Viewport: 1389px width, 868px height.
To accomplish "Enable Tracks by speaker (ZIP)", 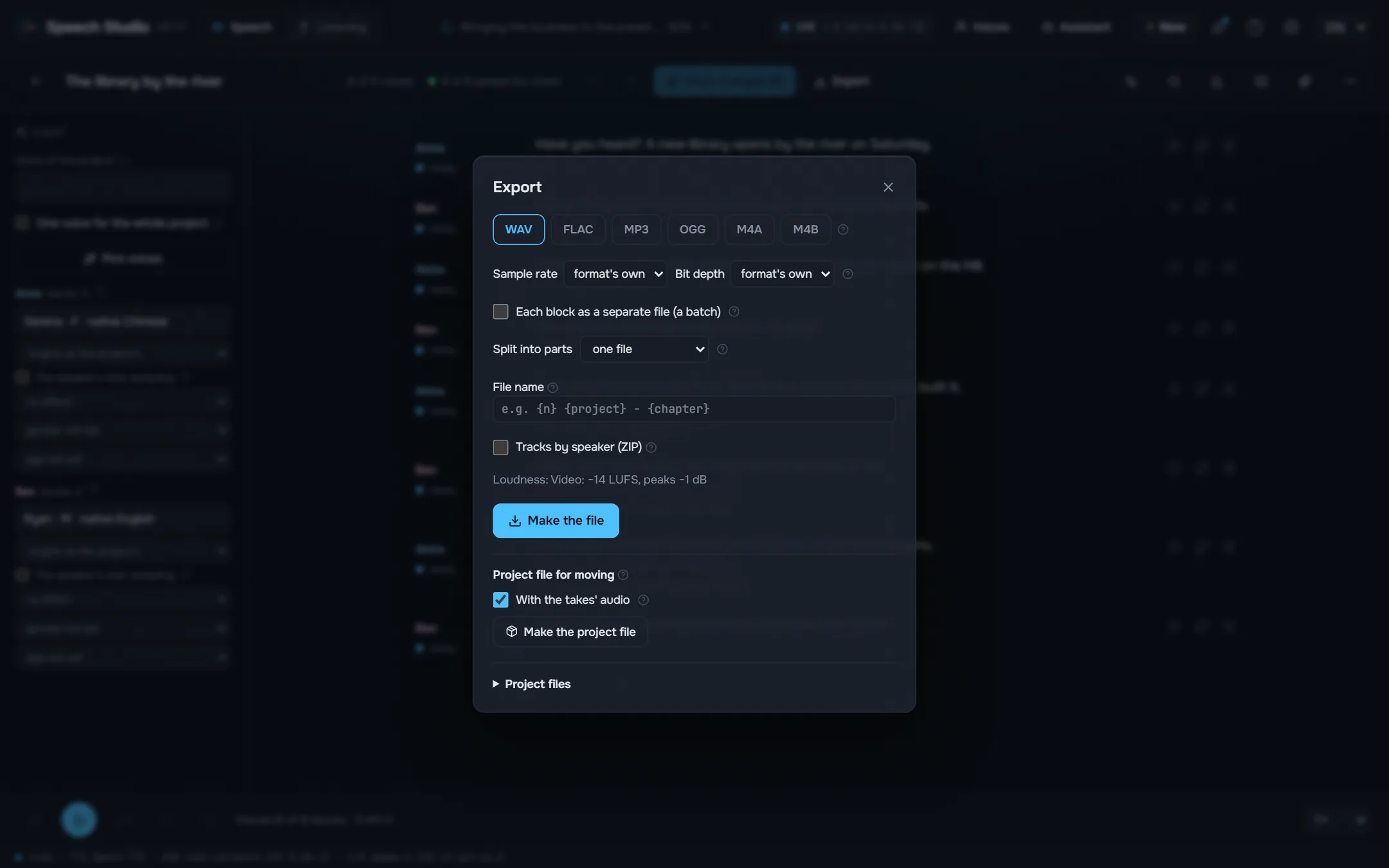I will [x=500, y=447].
